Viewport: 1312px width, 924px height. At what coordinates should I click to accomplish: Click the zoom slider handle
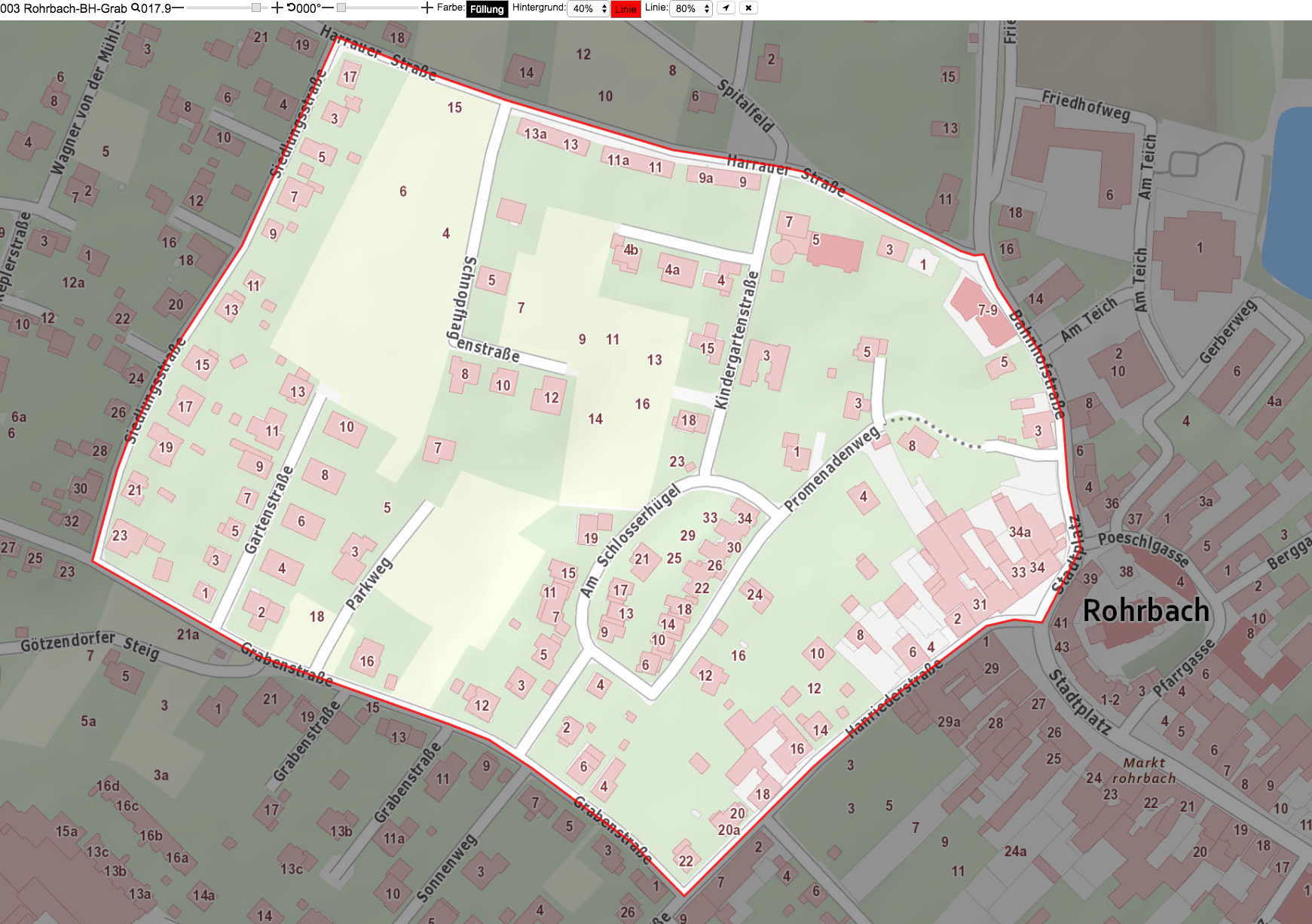(256, 8)
